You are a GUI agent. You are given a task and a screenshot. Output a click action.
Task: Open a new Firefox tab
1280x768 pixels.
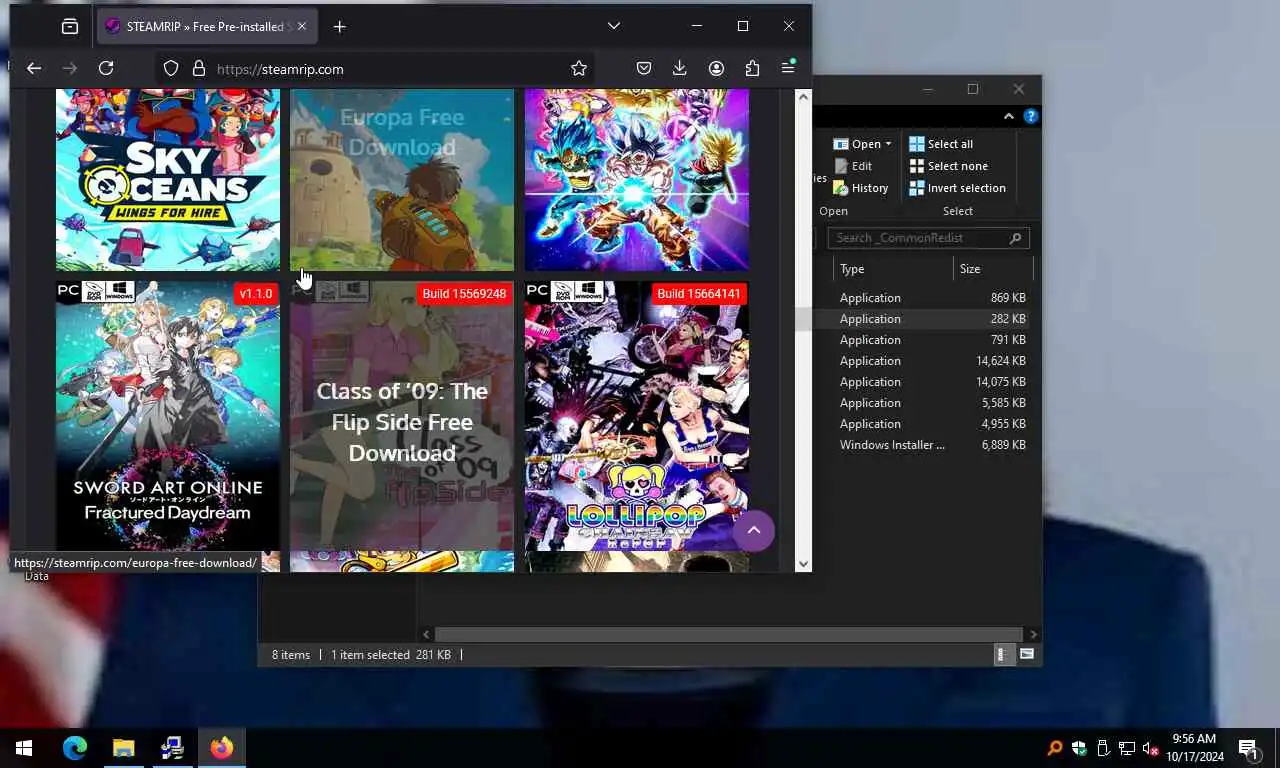(339, 27)
